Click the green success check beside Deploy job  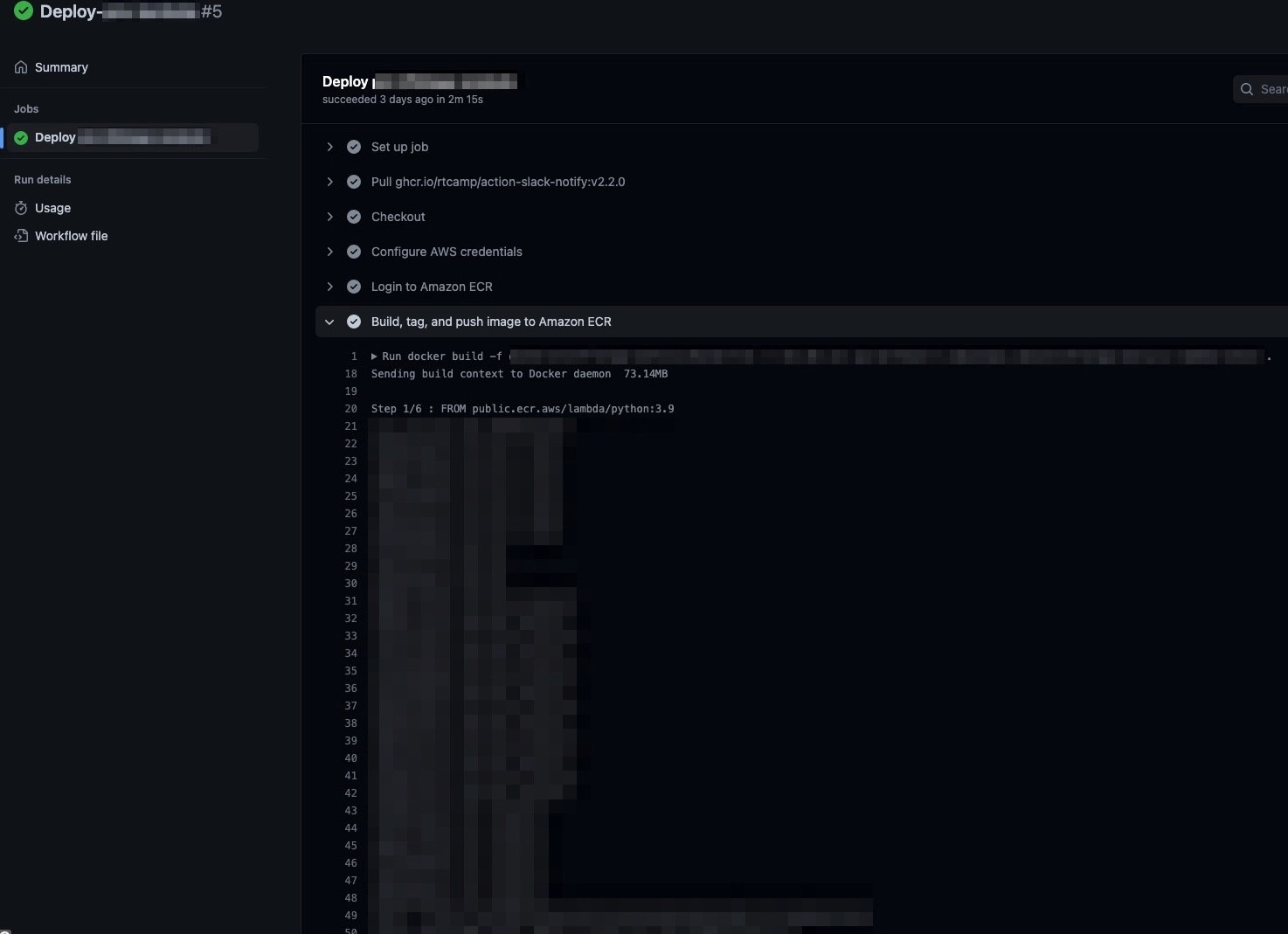pos(21,138)
